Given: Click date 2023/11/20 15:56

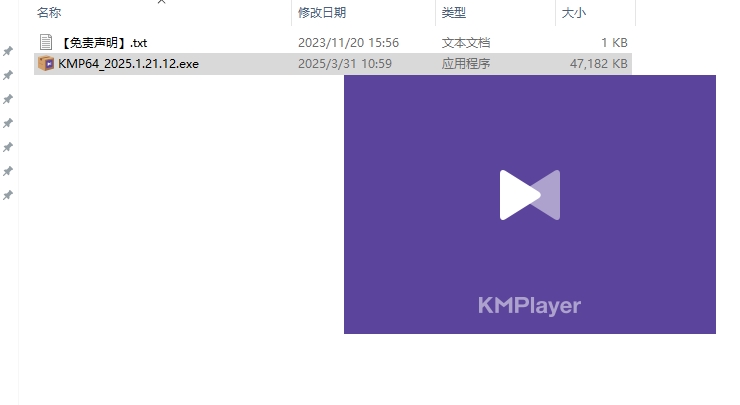Looking at the screenshot, I should 348,43.
